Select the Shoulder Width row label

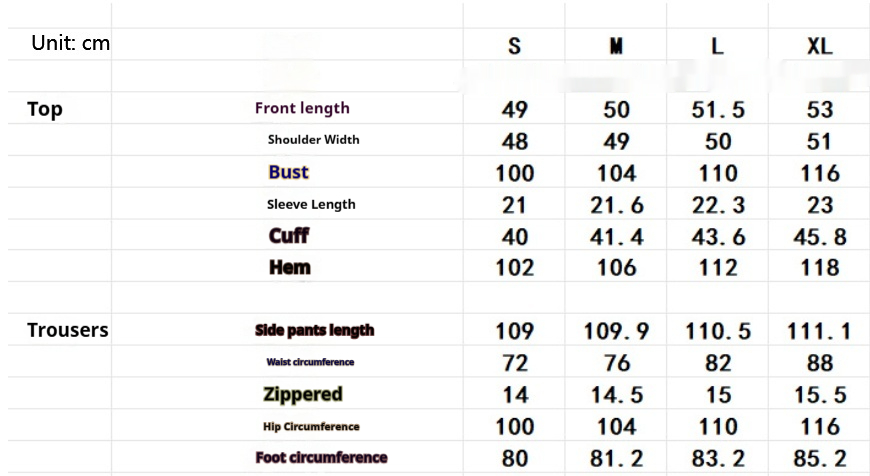pyautogui.click(x=313, y=140)
